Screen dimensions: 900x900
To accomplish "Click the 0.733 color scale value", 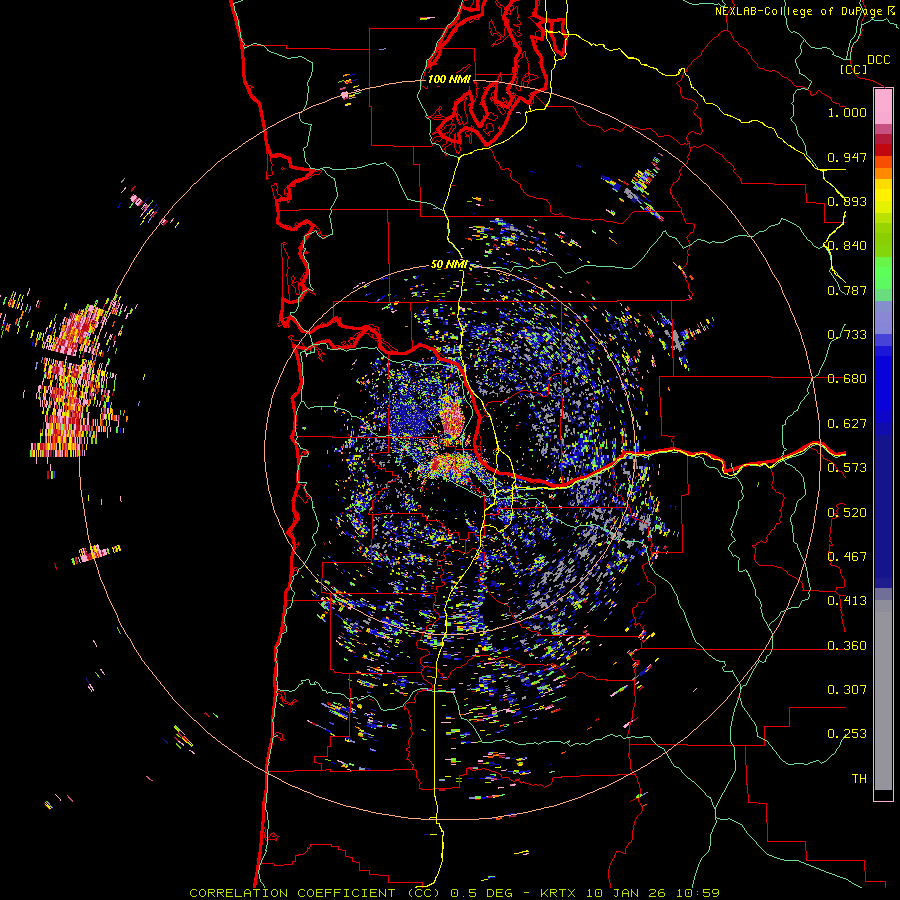I will click(x=847, y=335).
